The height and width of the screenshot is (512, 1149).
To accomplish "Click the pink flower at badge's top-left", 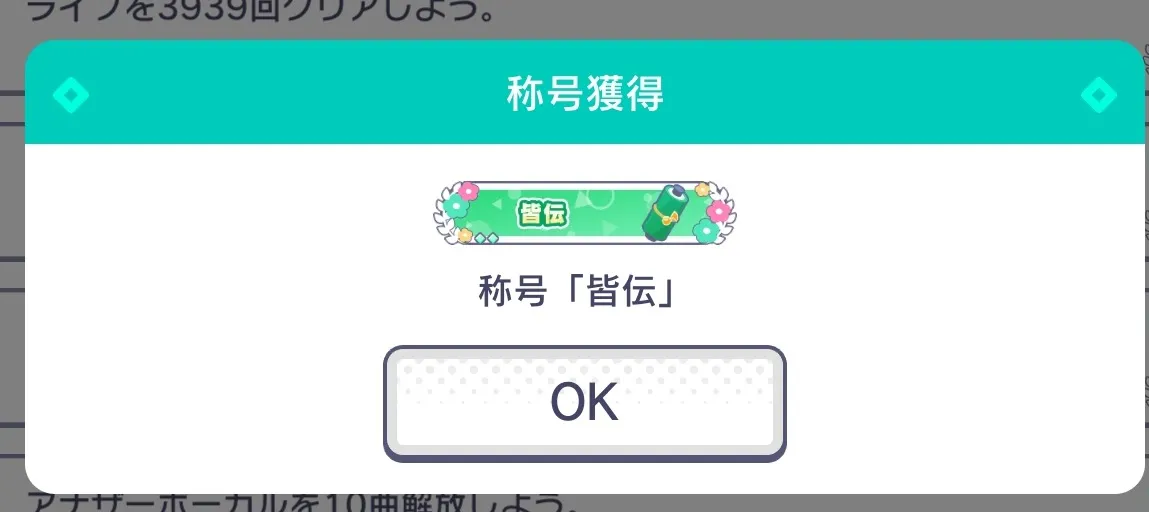I will (x=468, y=191).
